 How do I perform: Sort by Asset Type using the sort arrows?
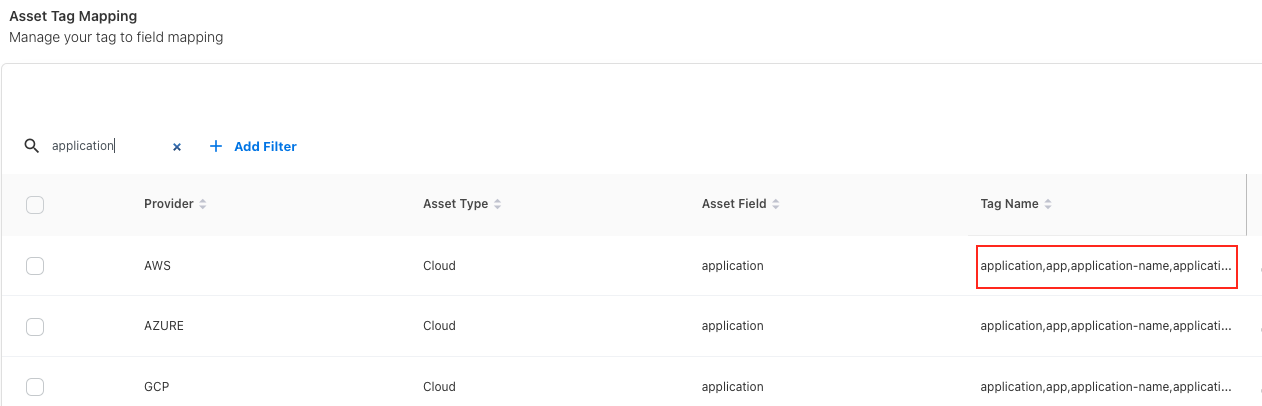(x=498, y=204)
